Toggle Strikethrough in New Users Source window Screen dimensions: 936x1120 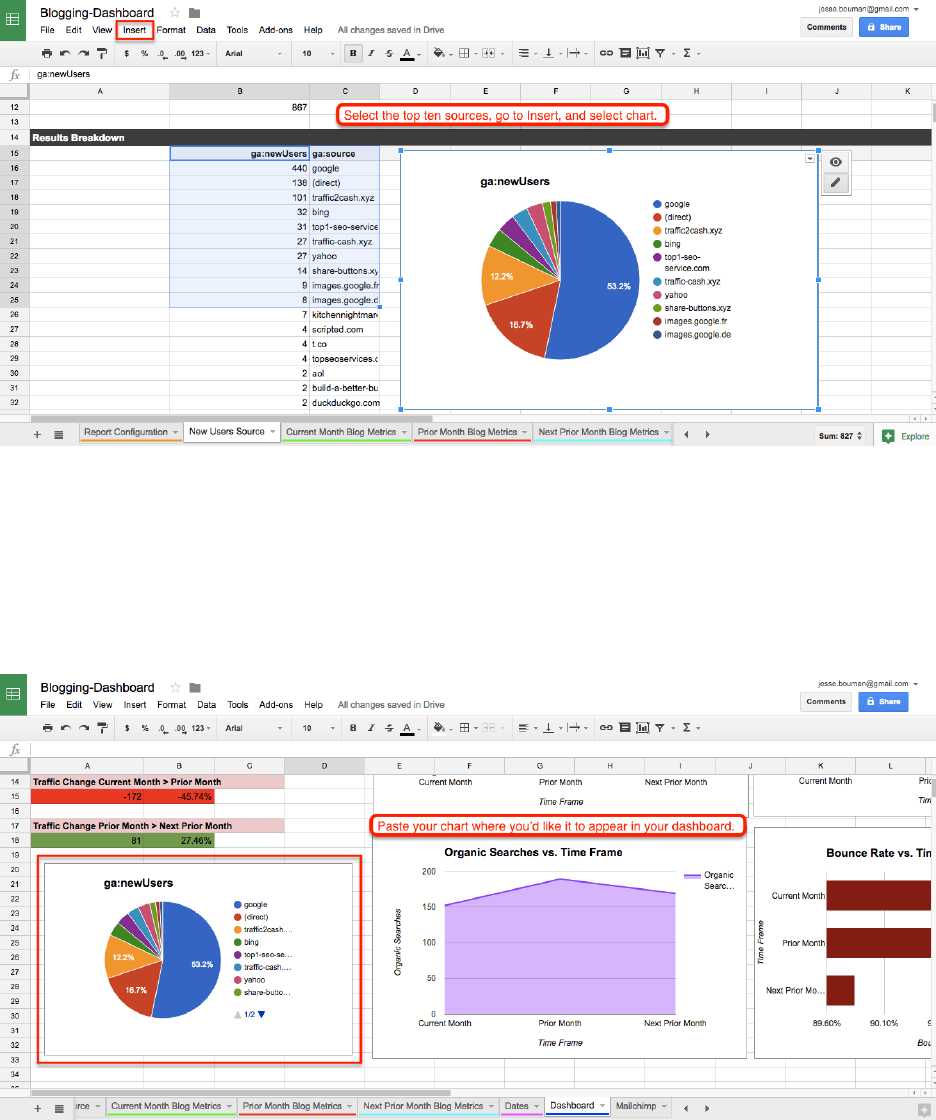[x=389, y=54]
